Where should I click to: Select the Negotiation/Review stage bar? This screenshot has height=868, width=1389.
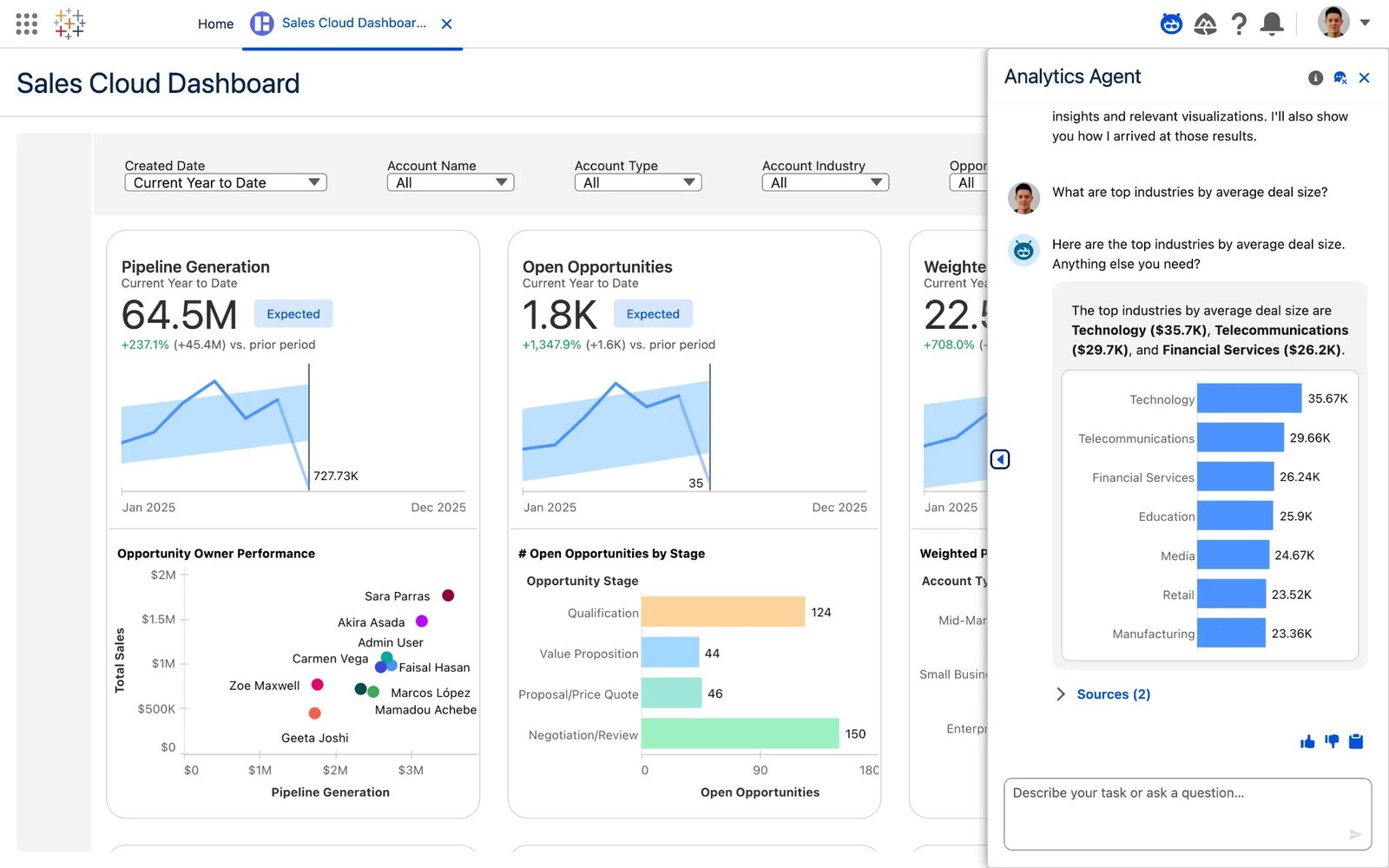[x=741, y=733]
